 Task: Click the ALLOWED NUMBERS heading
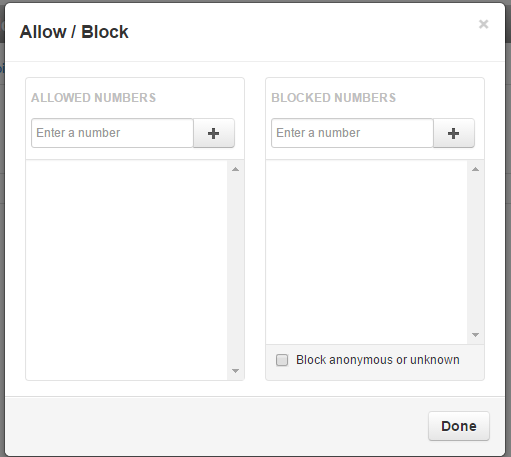pyautogui.click(x=94, y=98)
